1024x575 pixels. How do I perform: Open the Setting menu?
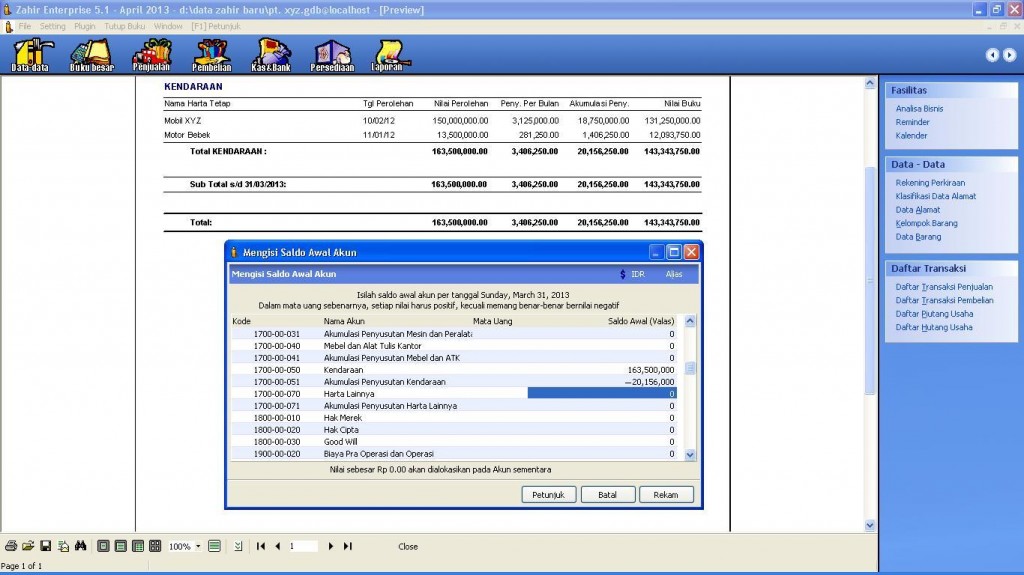click(52, 25)
